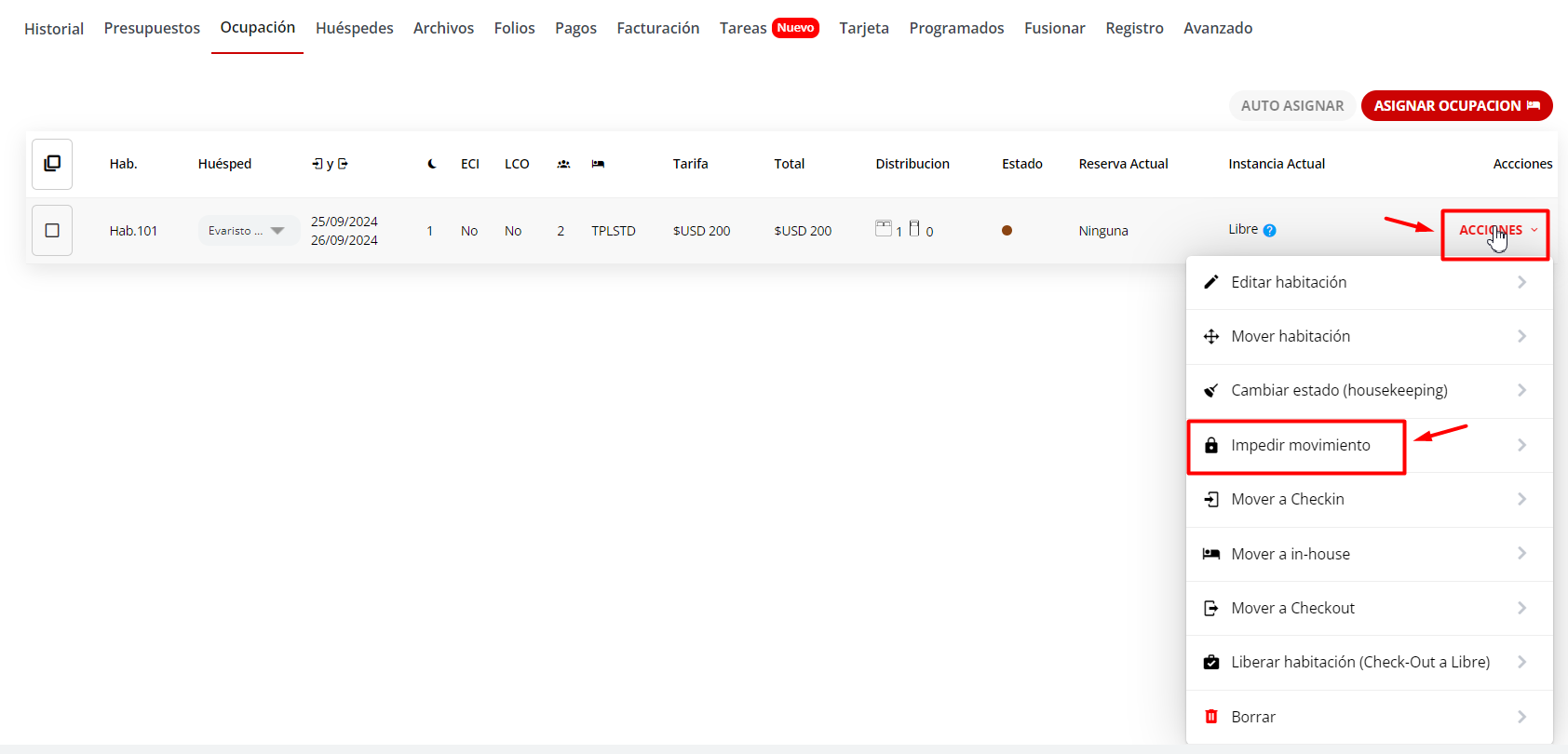Toggle the select-all rows box in header
The height and width of the screenshot is (754, 1568).
click(52, 164)
